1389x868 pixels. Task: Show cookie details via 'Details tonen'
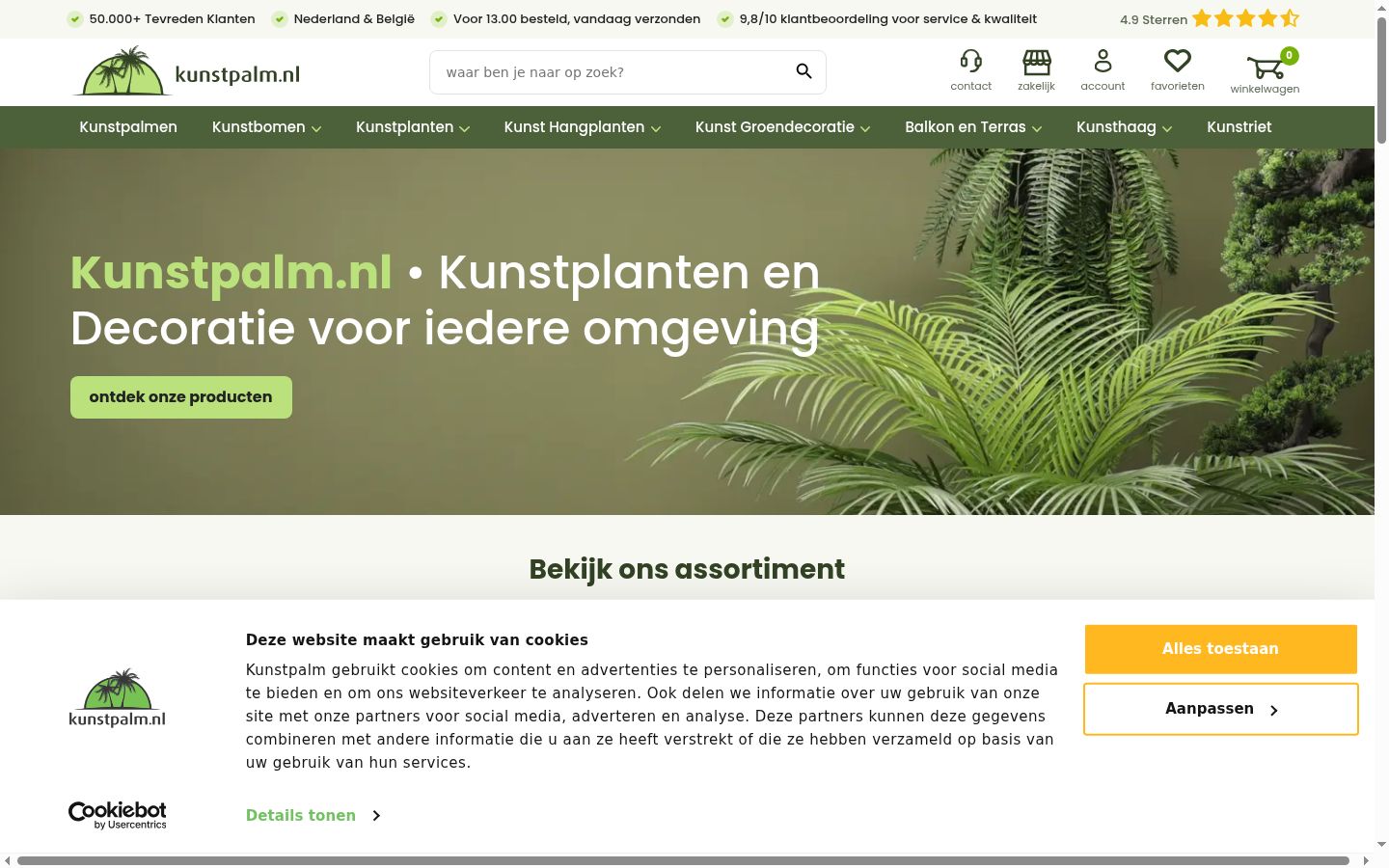tap(313, 815)
